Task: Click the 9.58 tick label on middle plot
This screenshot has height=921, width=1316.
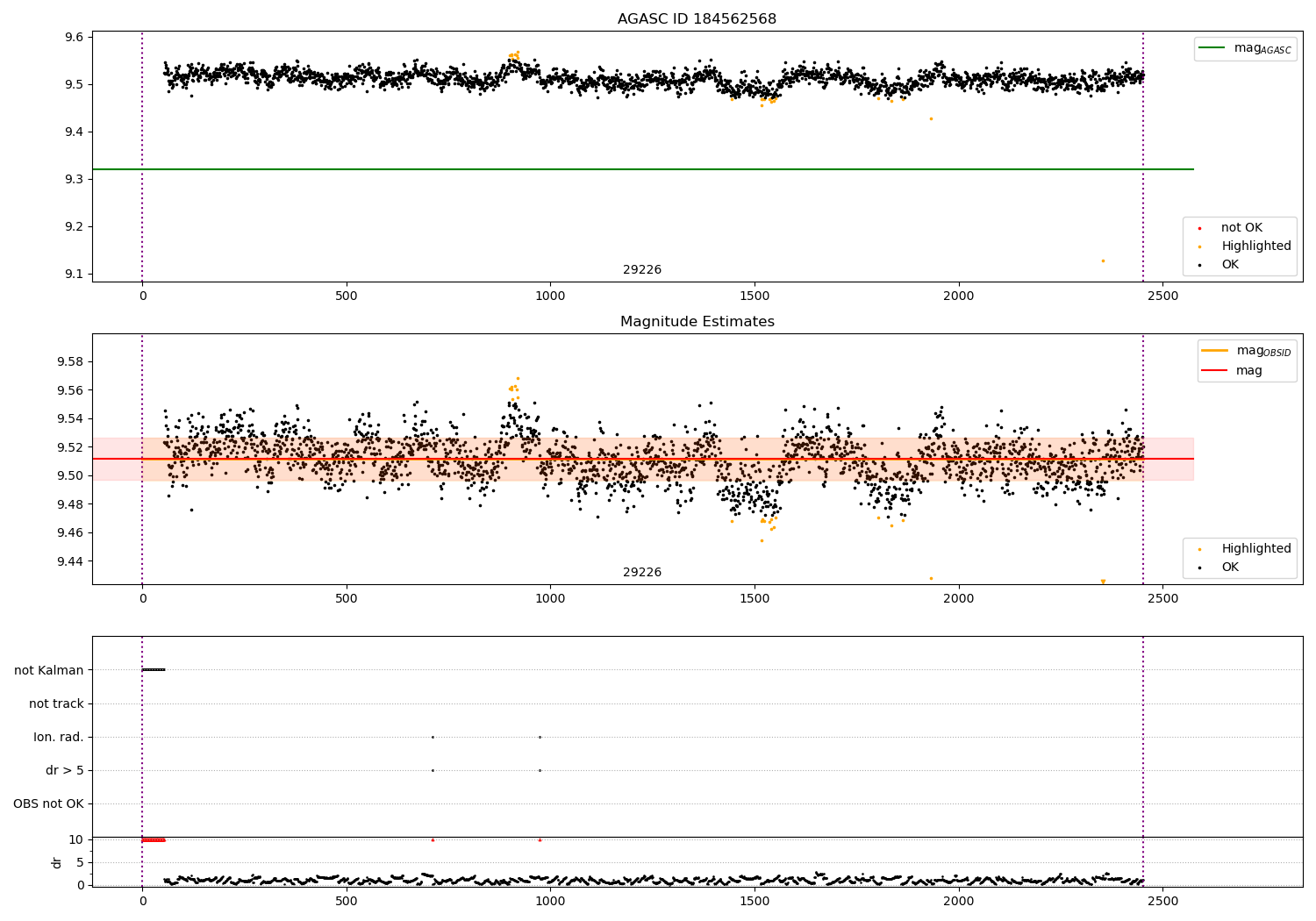Action: point(70,361)
